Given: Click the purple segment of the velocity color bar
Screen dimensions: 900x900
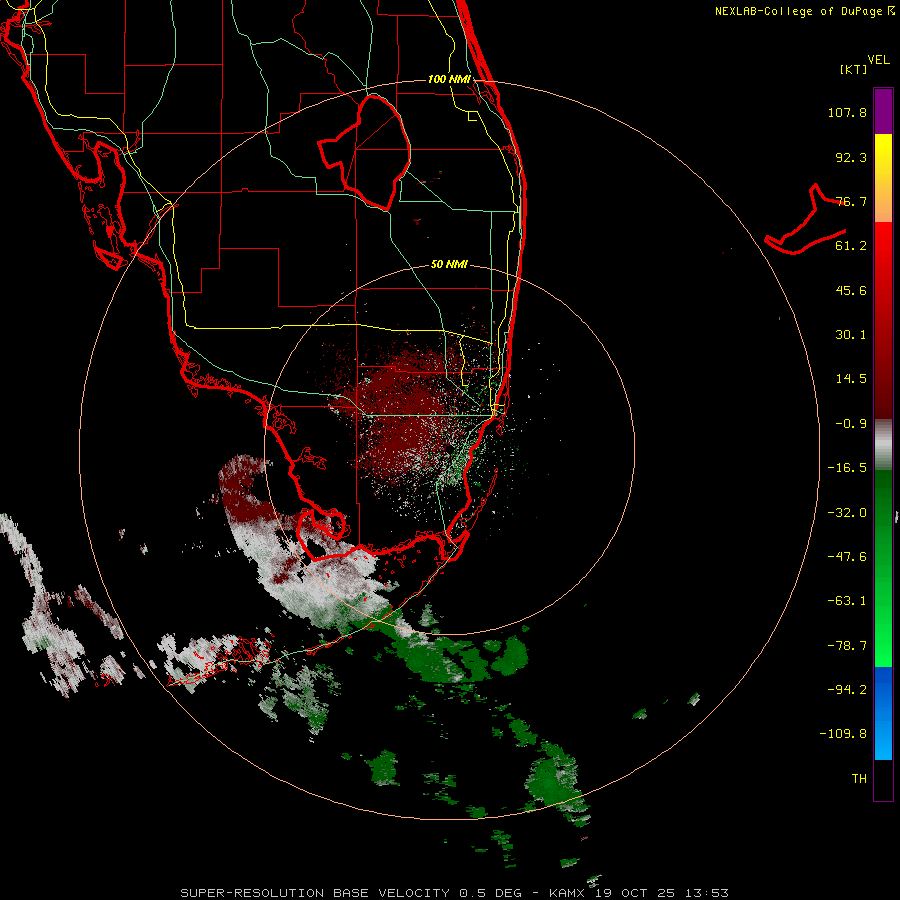Looking at the screenshot, I should coord(883,111).
